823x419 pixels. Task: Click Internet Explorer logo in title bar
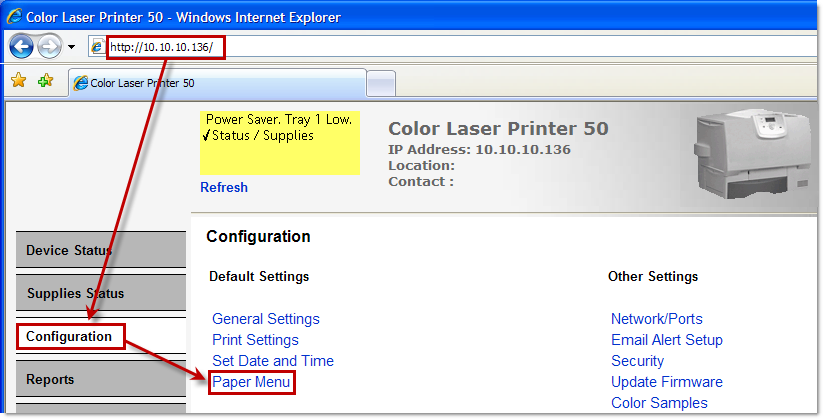[14, 17]
